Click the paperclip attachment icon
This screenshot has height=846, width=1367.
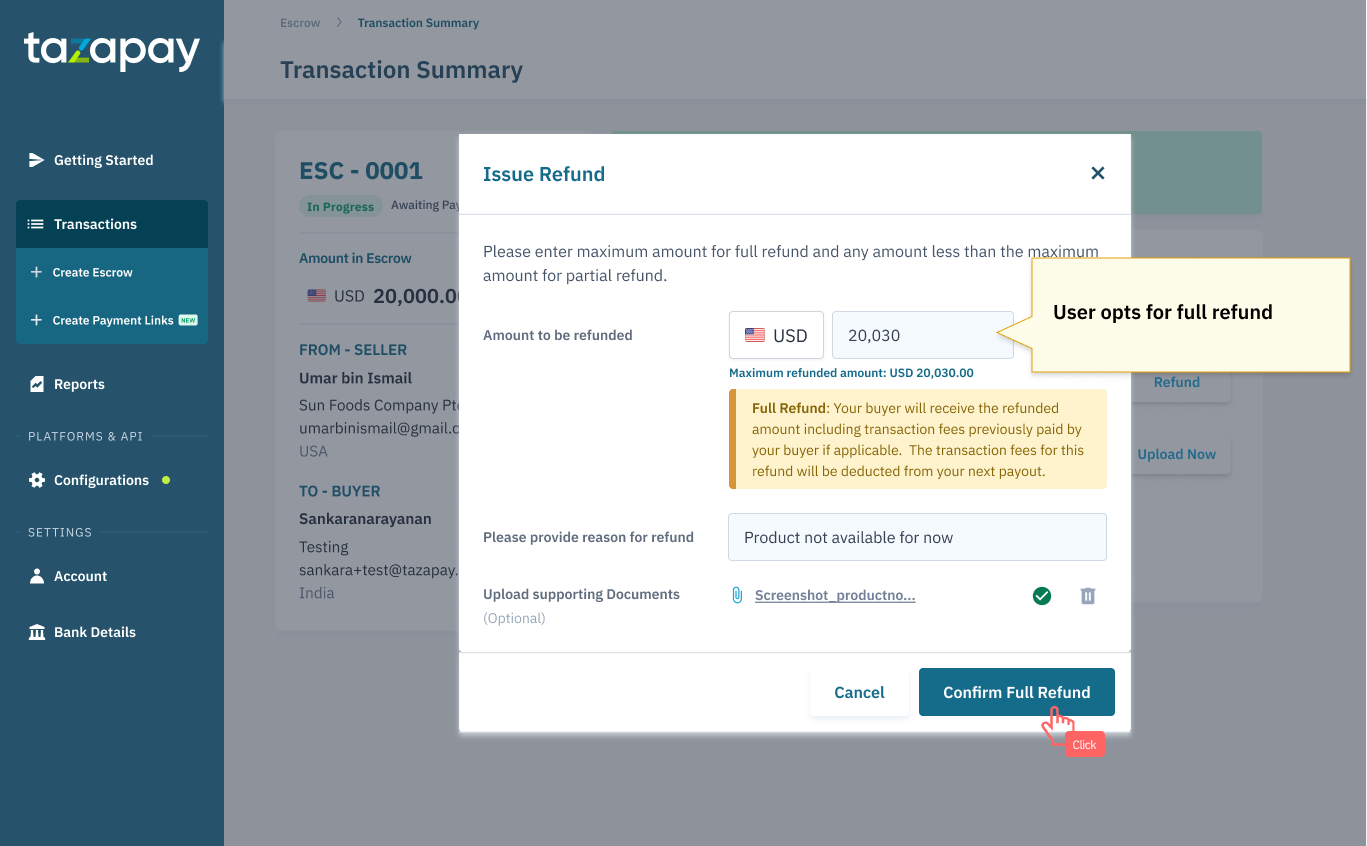[x=738, y=594]
